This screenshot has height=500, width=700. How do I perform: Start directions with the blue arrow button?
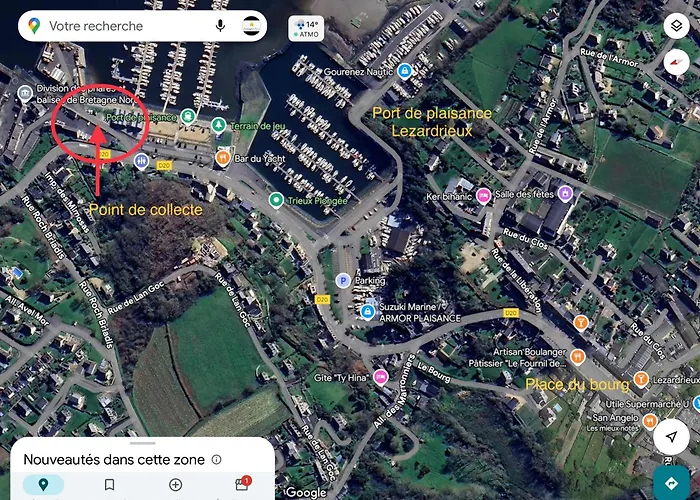[x=671, y=483]
